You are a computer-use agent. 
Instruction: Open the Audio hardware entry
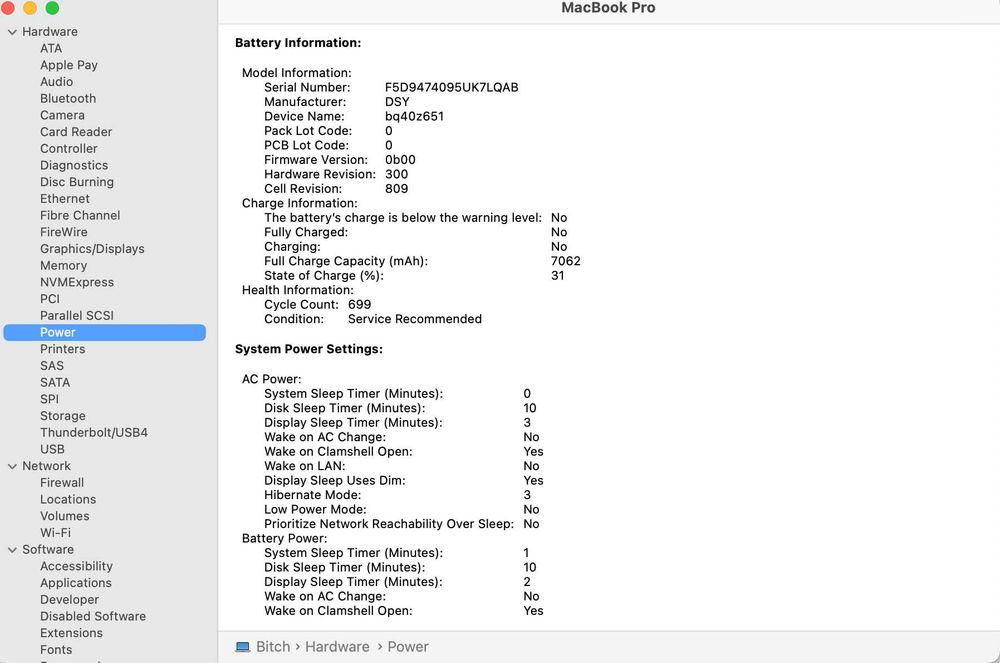pos(56,82)
